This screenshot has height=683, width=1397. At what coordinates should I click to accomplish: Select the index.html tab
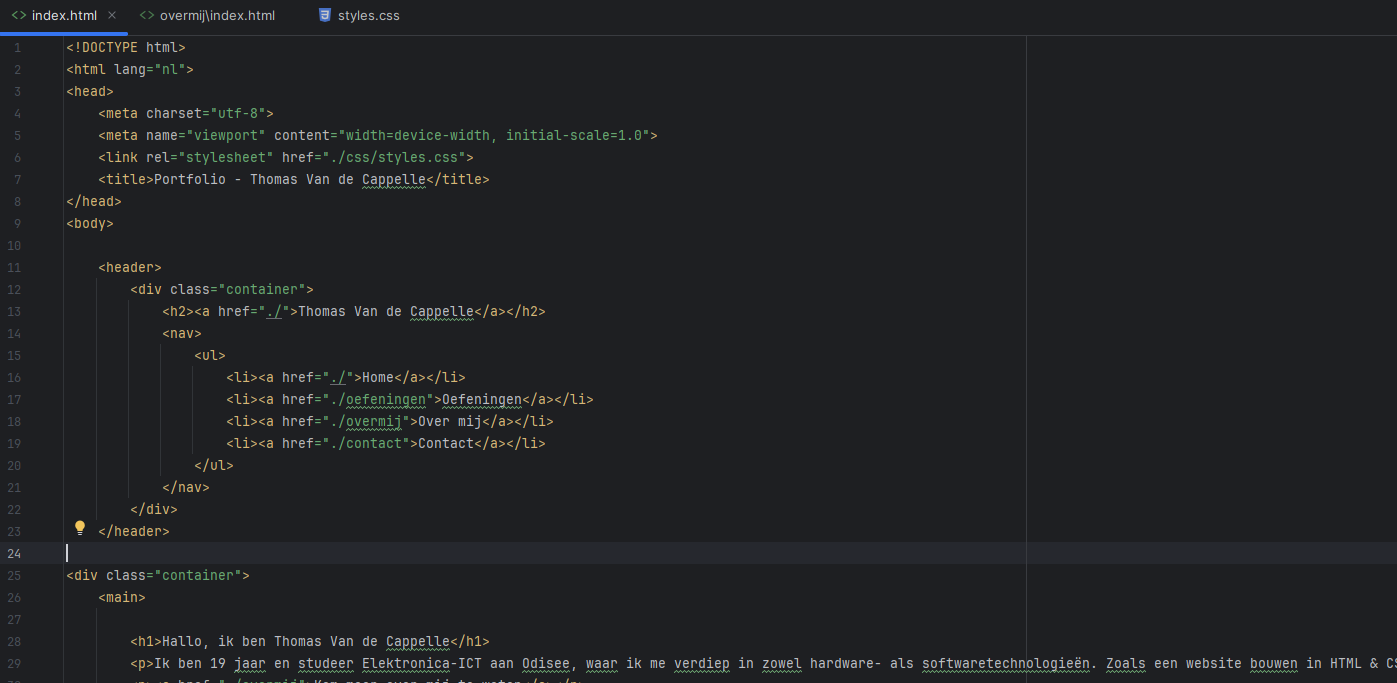pos(64,16)
